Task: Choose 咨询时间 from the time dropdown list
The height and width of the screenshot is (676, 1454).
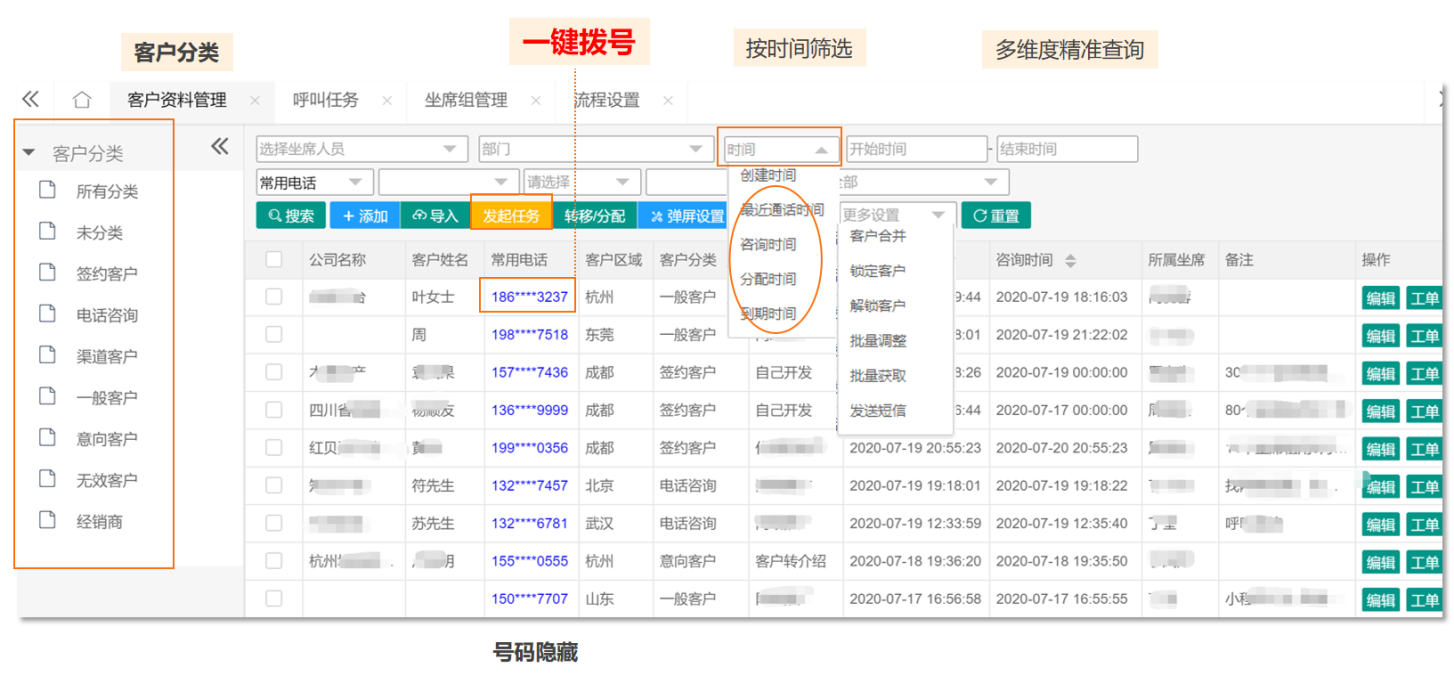Action: [768, 244]
